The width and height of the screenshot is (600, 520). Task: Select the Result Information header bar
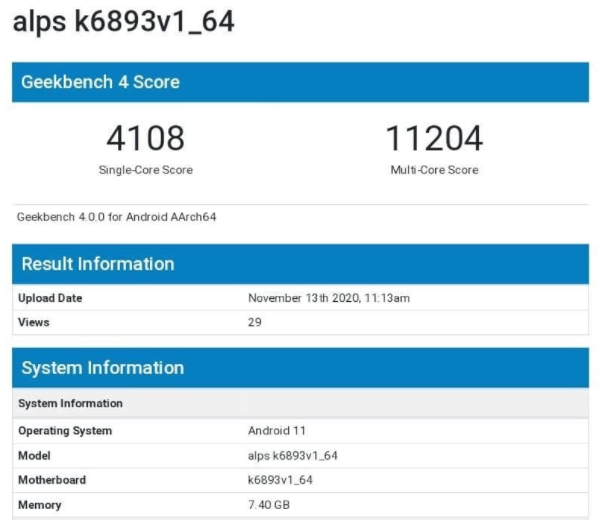click(300, 264)
